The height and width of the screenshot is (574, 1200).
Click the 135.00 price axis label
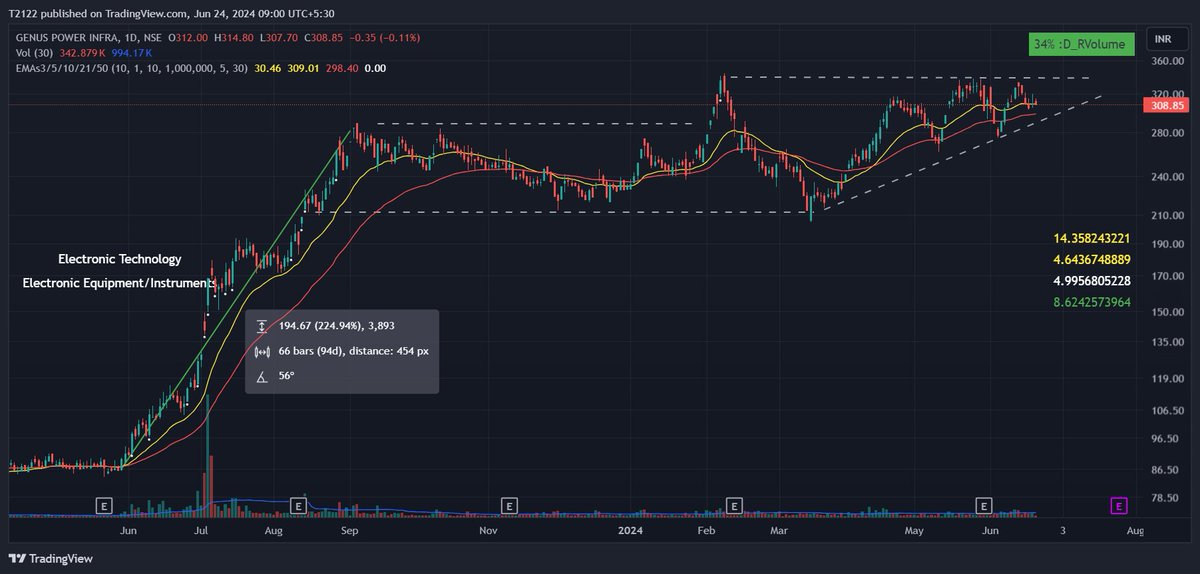click(x=1166, y=342)
